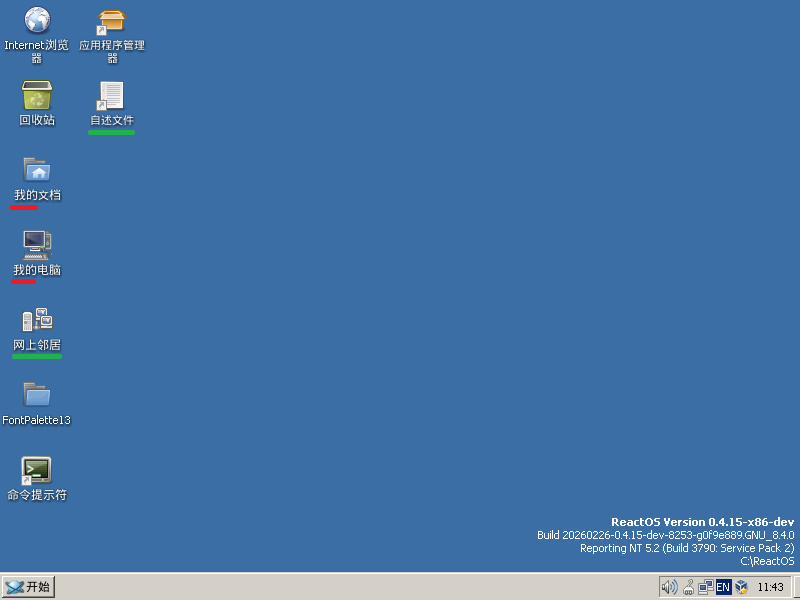Viewport: 800px width, 600px height.
Task: Click the 回收站 text label
Action: point(37,120)
